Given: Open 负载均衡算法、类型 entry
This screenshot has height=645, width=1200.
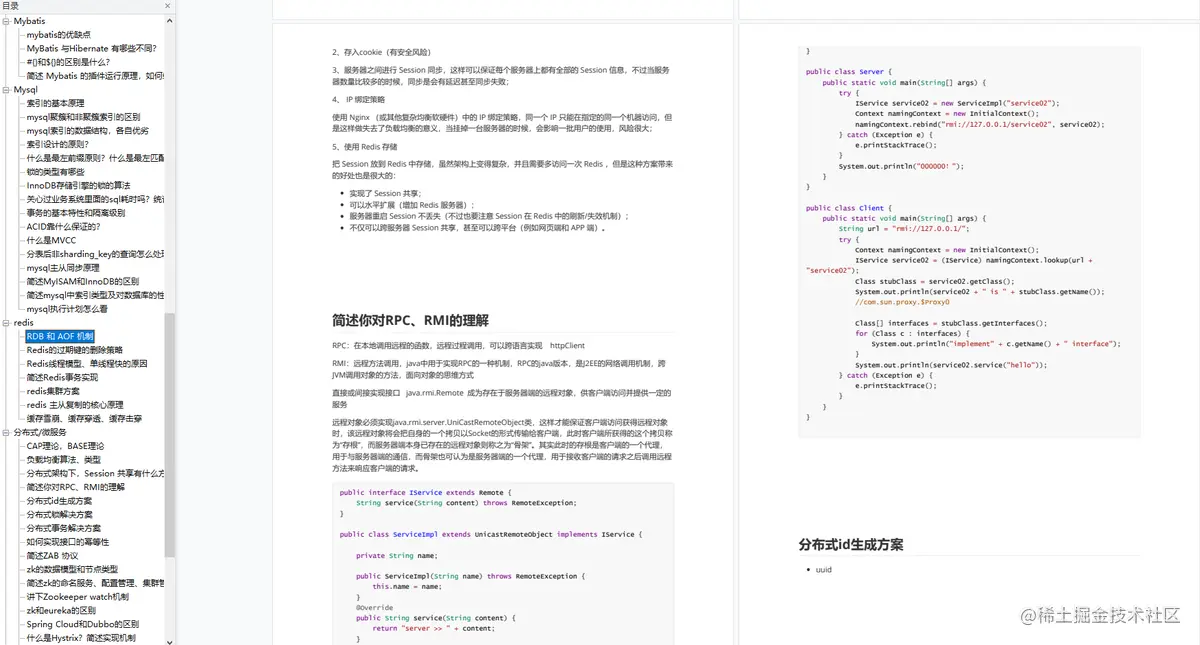Looking at the screenshot, I should 64,460.
